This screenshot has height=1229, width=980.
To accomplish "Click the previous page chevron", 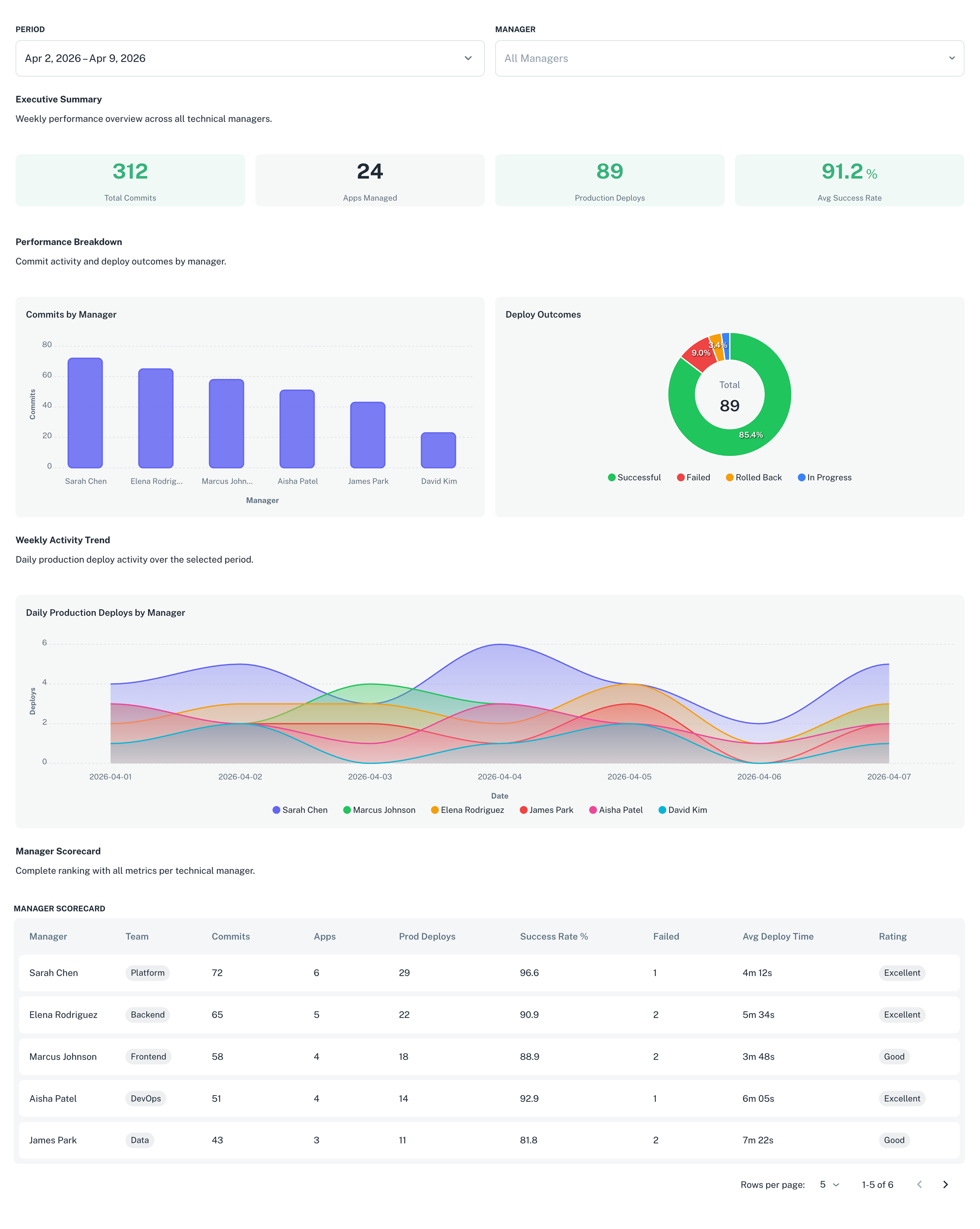I will [x=919, y=1185].
